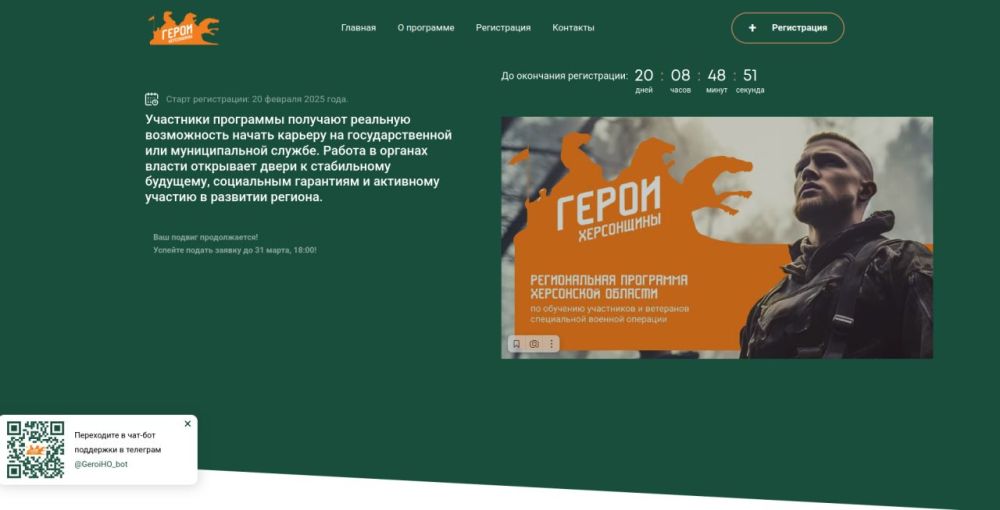Click the outlined Регистрация button at top right
1000x510 pixels.
pos(788,28)
